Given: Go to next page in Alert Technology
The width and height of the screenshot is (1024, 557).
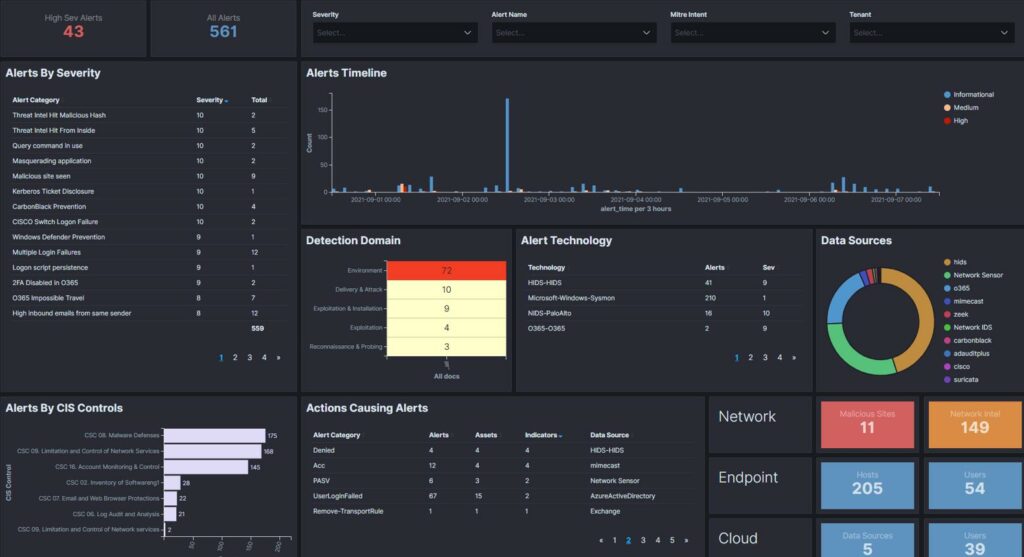Looking at the screenshot, I should [794, 358].
